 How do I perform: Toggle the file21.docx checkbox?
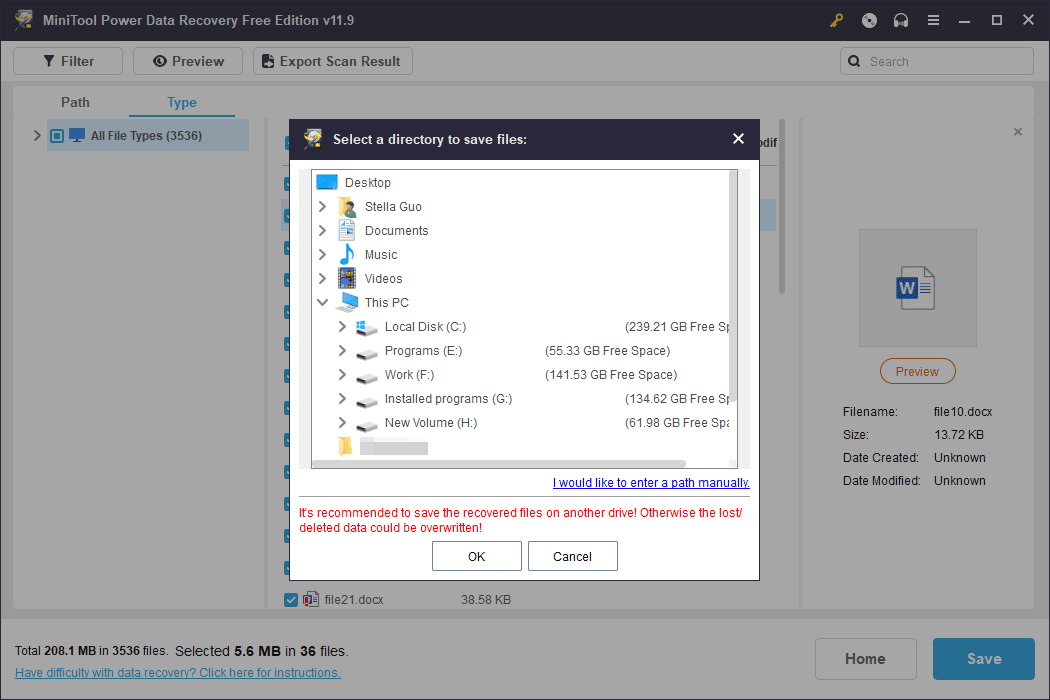point(291,600)
